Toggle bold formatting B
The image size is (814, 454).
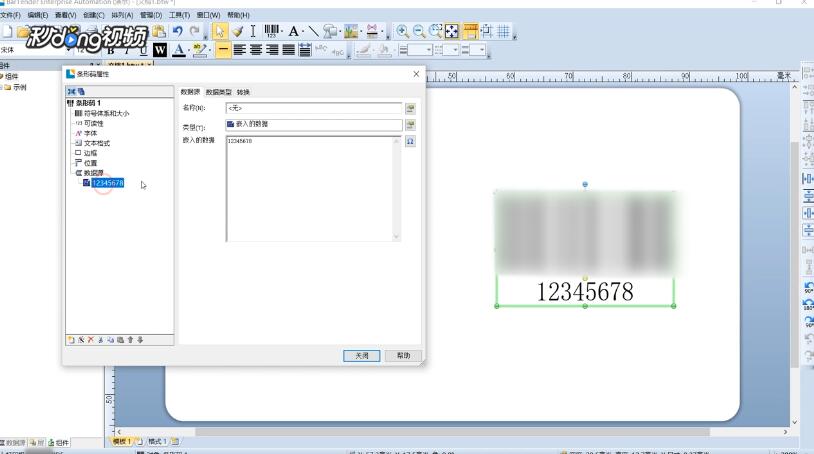tap(111, 50)
